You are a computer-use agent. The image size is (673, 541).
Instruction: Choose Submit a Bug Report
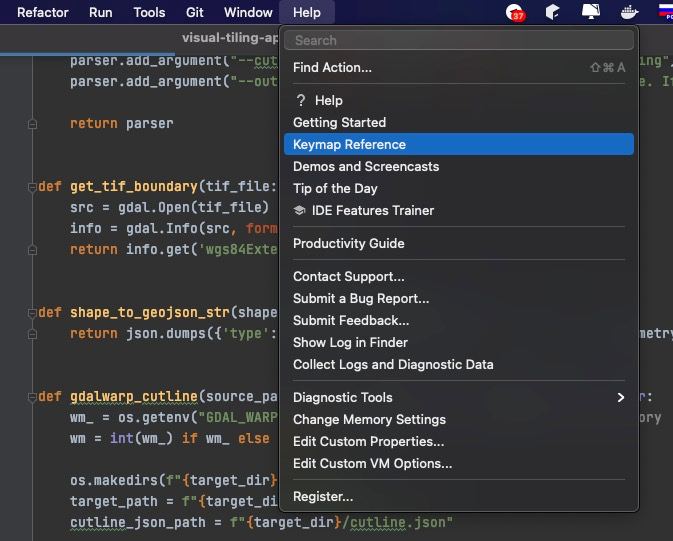361,298
